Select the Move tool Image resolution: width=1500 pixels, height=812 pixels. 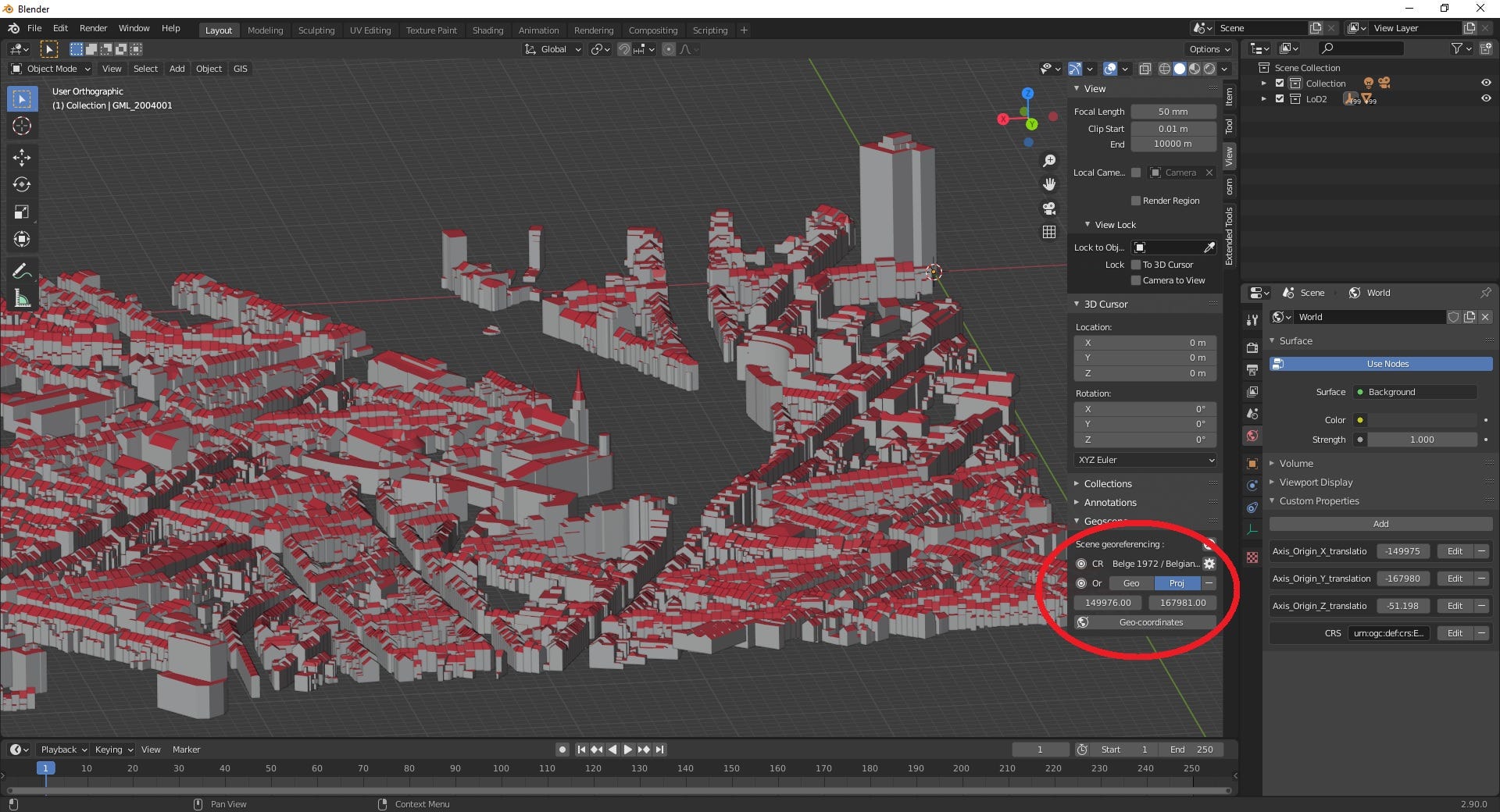(x=22, y=158)
